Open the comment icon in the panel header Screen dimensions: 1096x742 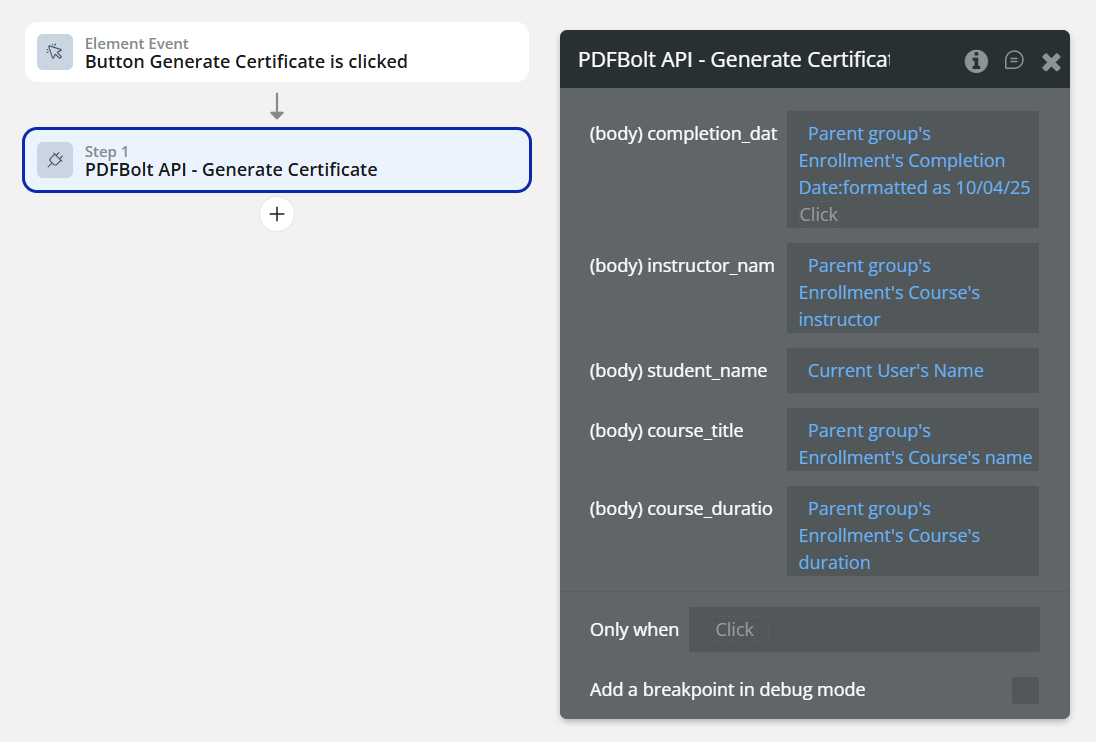1014,60
